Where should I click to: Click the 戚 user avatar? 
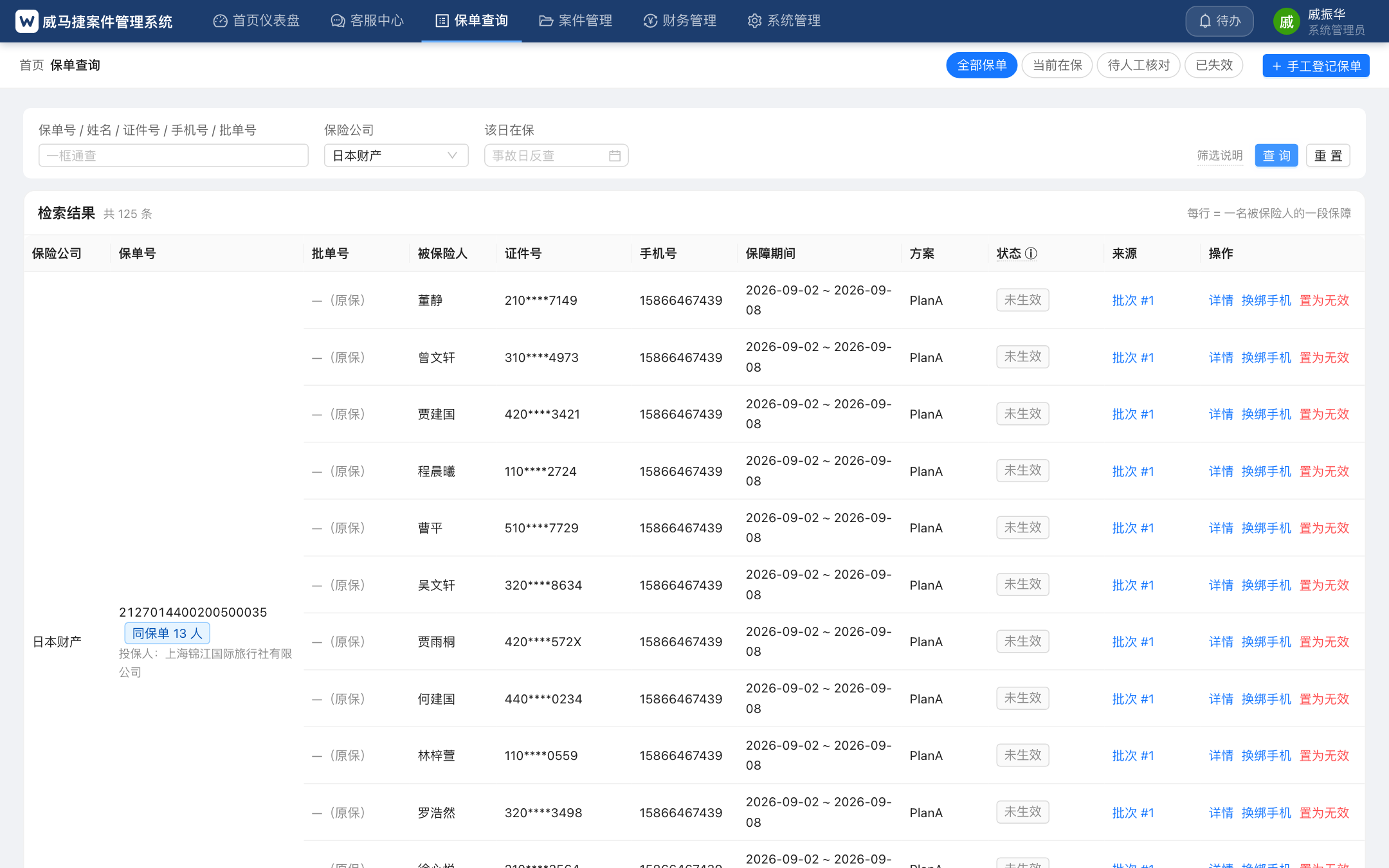click(1286, 22)
